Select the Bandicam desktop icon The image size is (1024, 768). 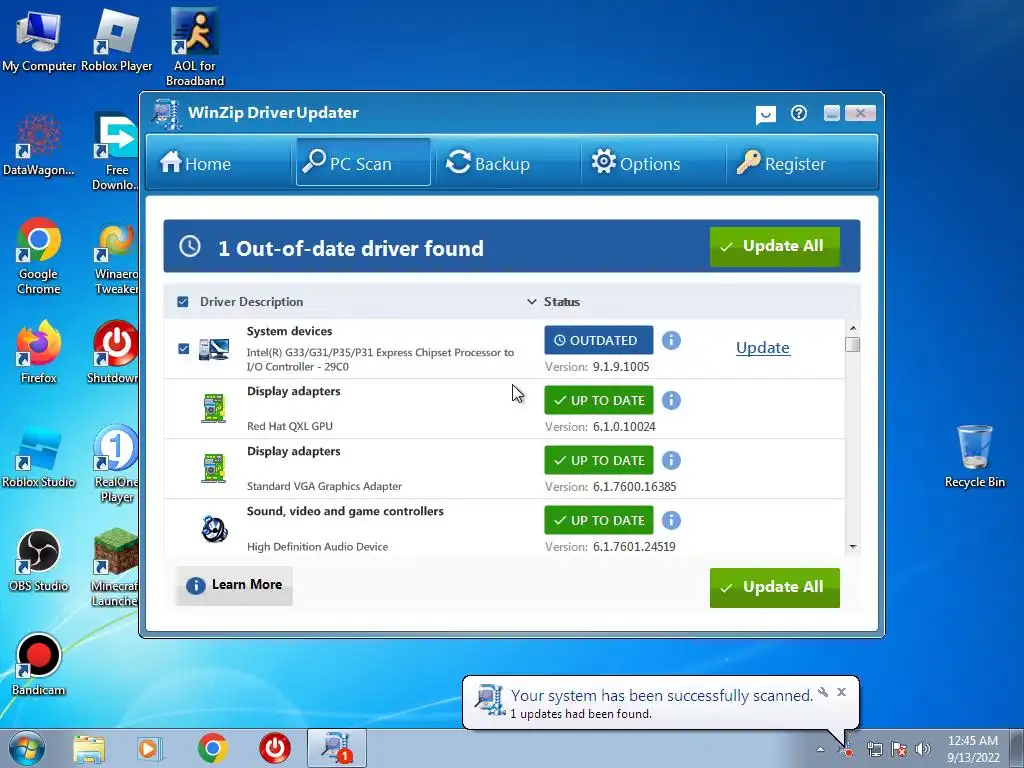point(39,664)
